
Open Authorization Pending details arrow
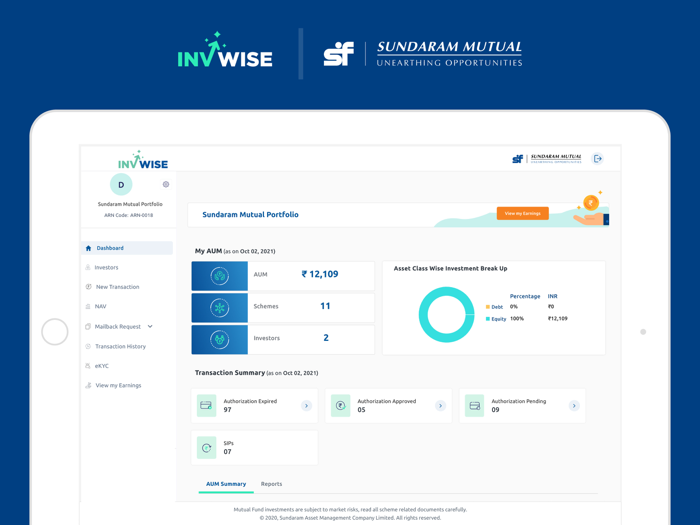coord(574,405)
